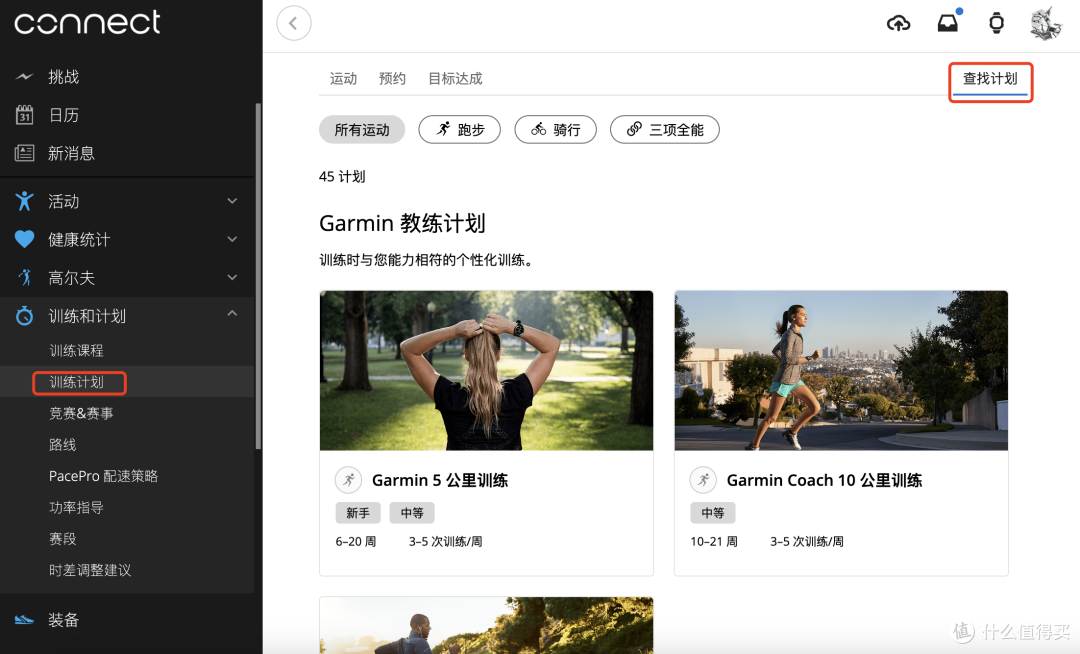The image size is (1080, 654).
Task: Click the Garmin 教练计划 heading
Action: (x=402, y=223)
